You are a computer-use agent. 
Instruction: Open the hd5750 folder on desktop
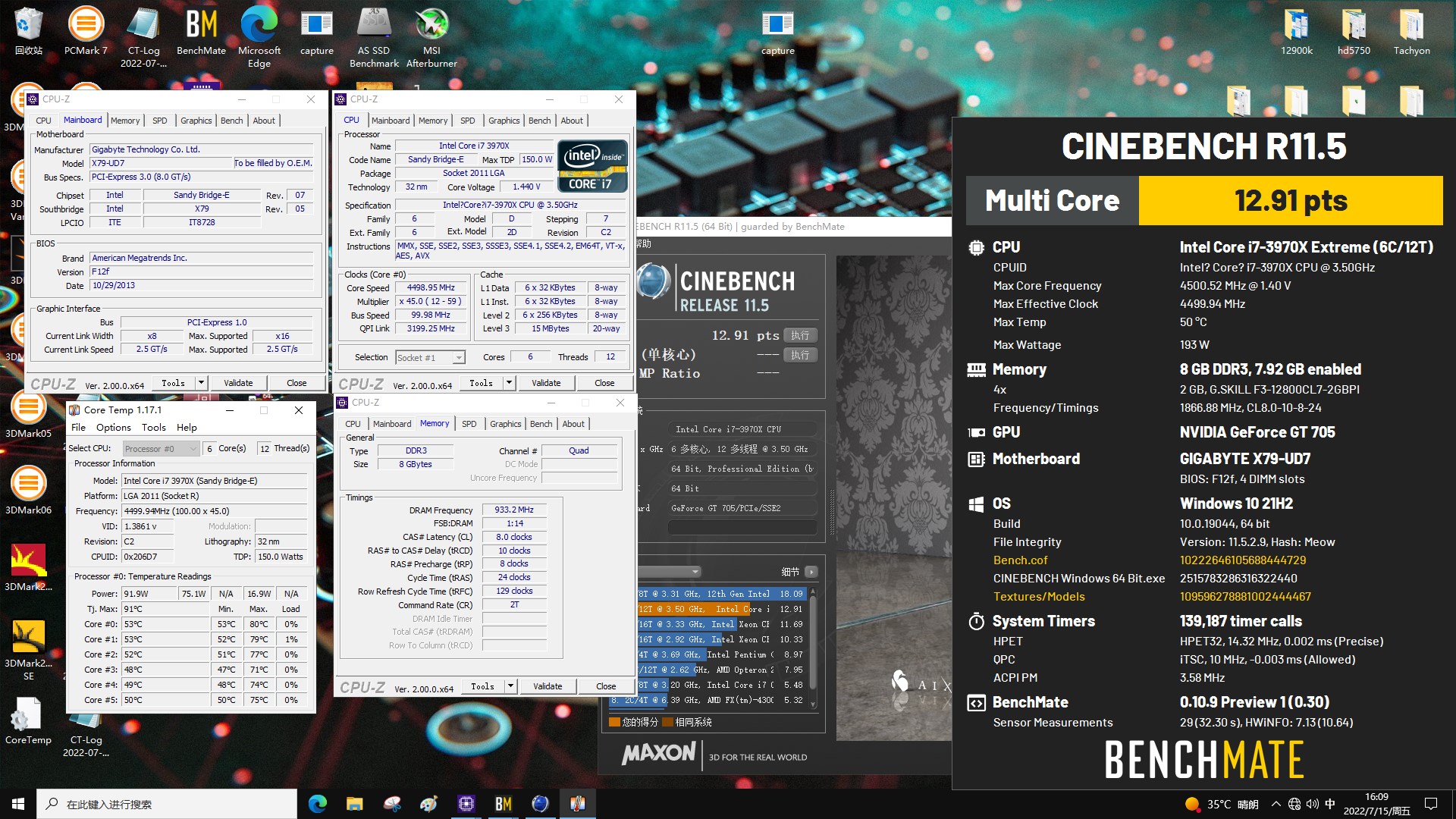coord(1354,31)
